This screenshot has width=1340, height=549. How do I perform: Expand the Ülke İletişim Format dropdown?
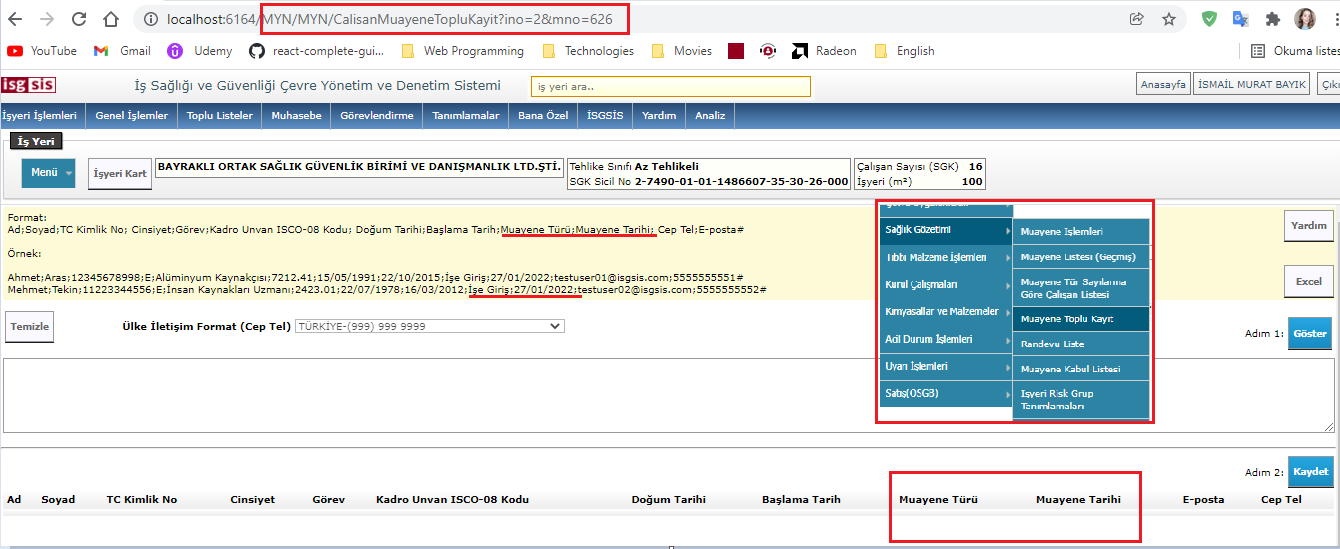429,326
